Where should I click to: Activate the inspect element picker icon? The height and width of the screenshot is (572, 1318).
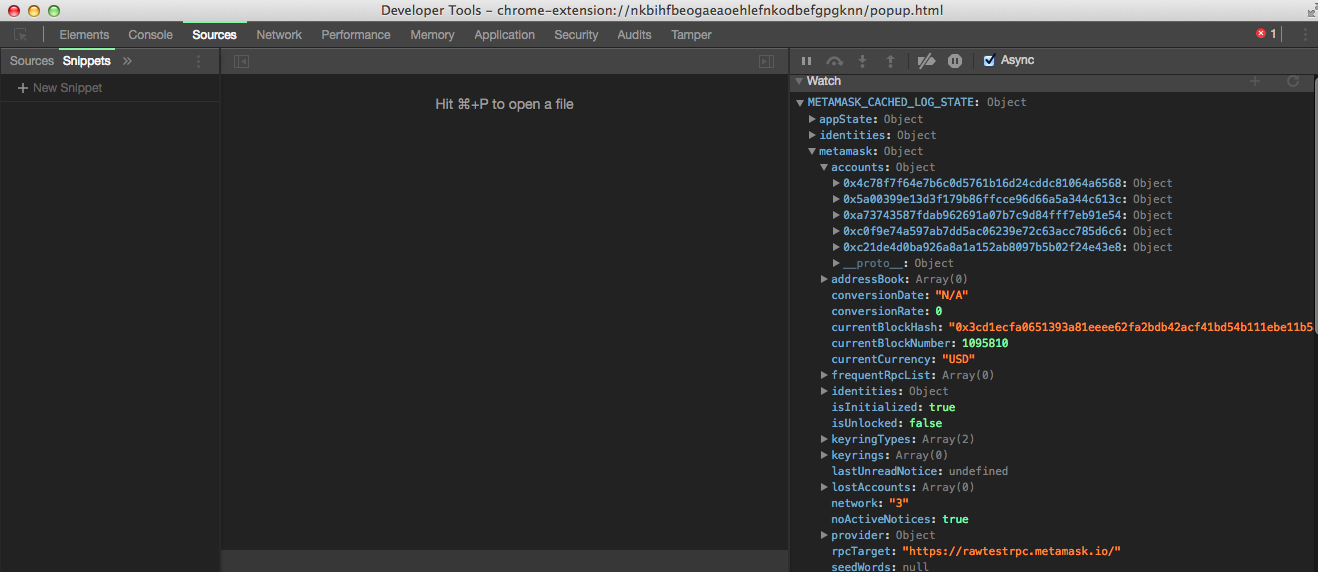click(x=21, y=34)
